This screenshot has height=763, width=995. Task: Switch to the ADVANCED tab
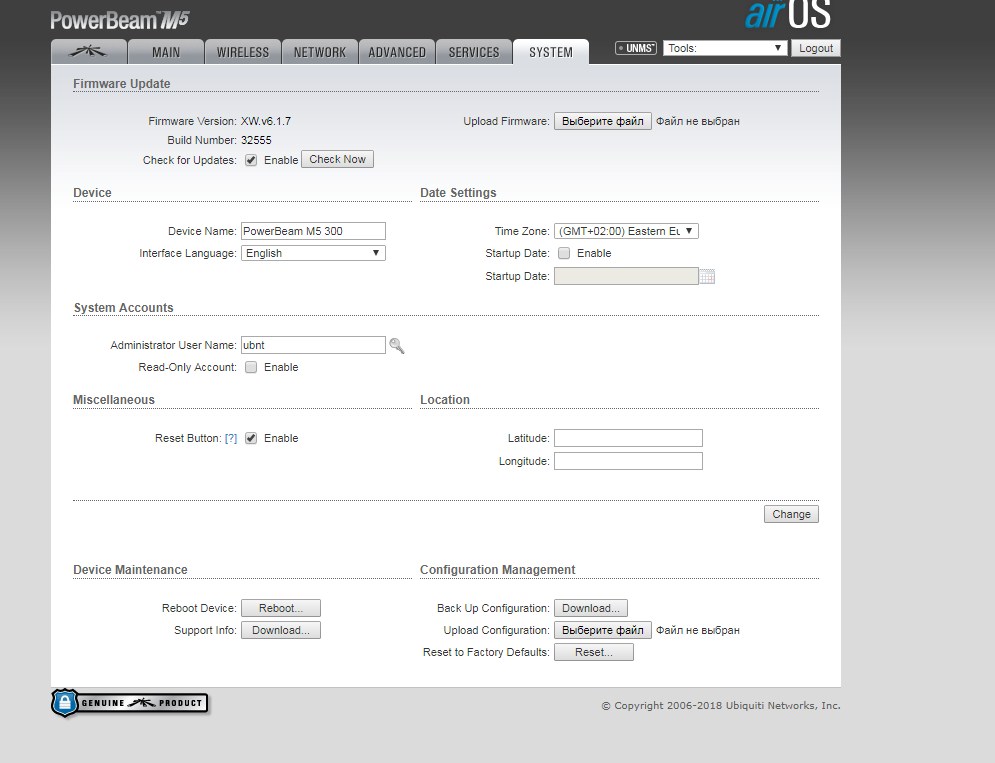397,52
